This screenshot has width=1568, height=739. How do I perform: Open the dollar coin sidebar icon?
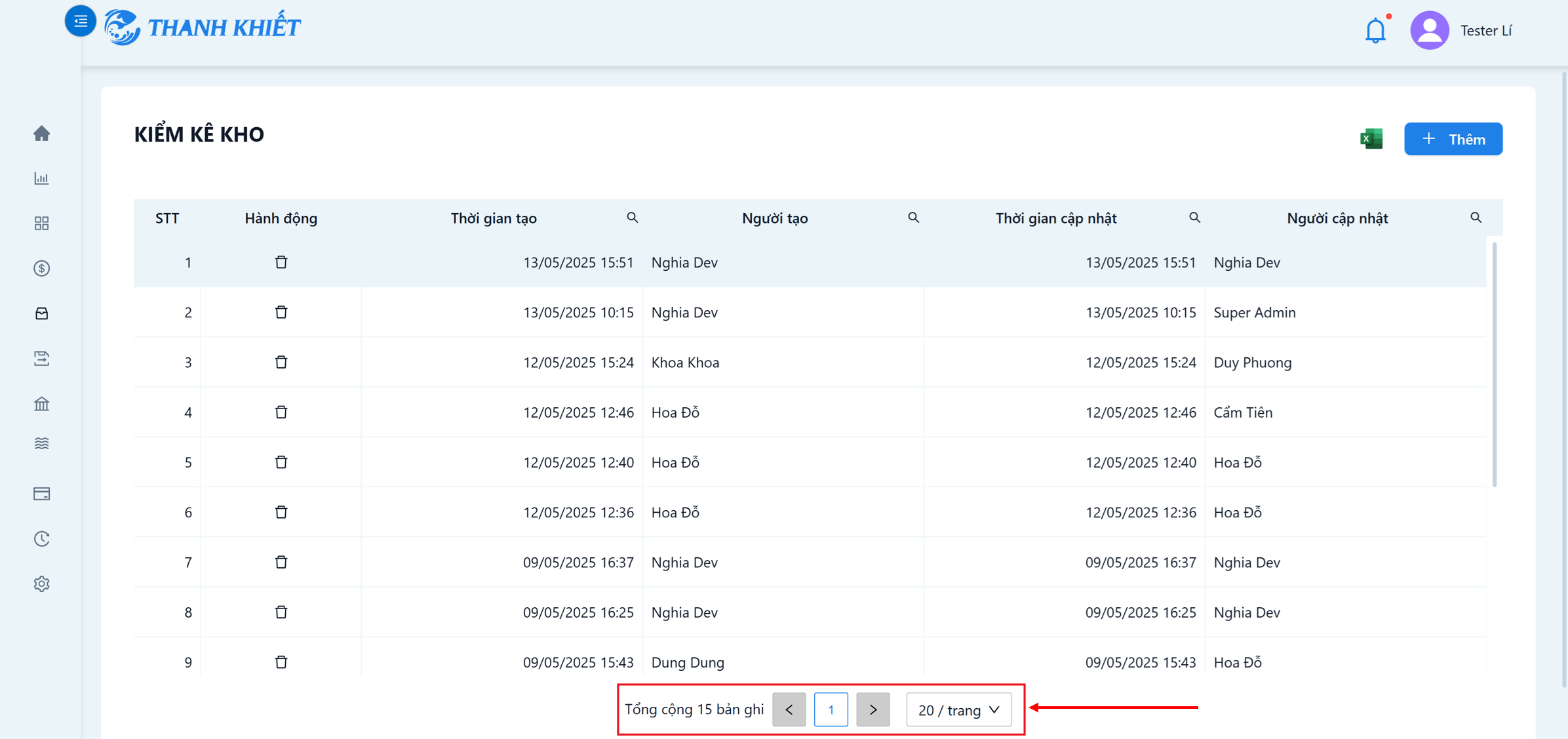42,268
